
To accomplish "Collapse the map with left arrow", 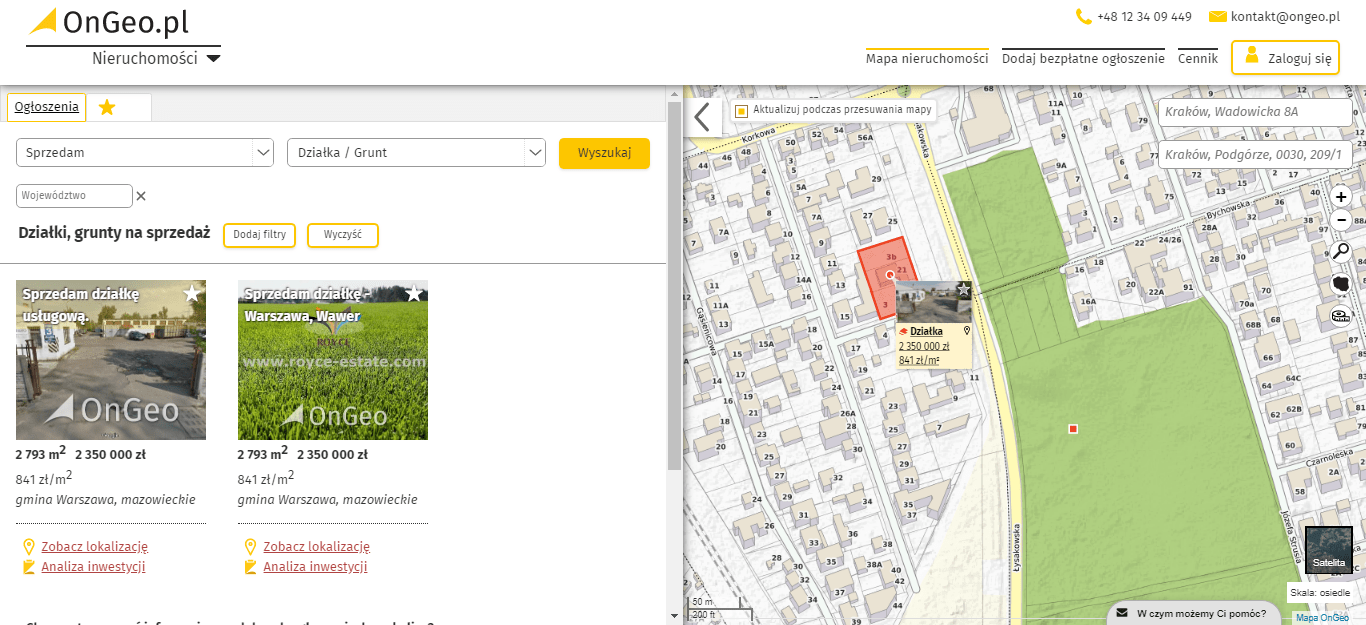I will pyautogui.click(x=702, y=117).
